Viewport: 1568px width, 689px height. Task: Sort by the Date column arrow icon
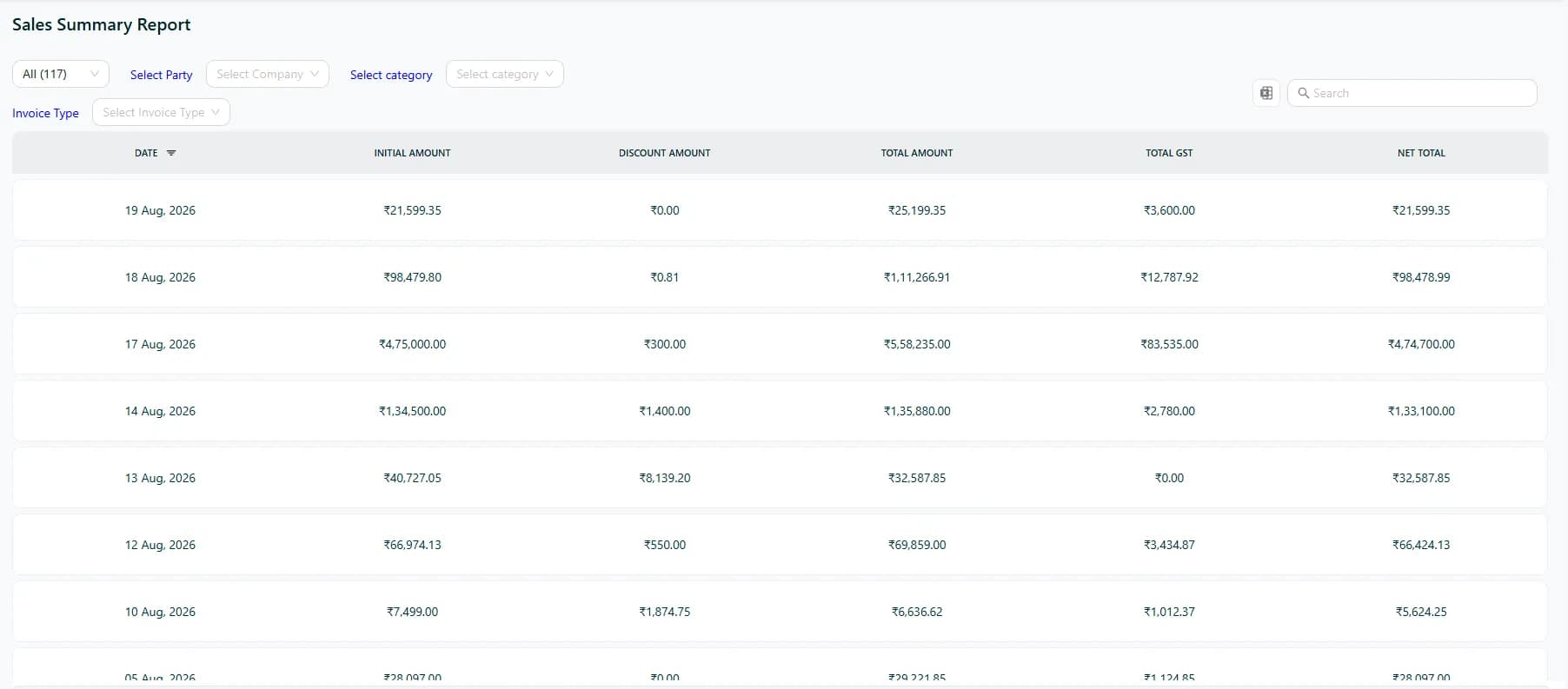coord(171,153)
